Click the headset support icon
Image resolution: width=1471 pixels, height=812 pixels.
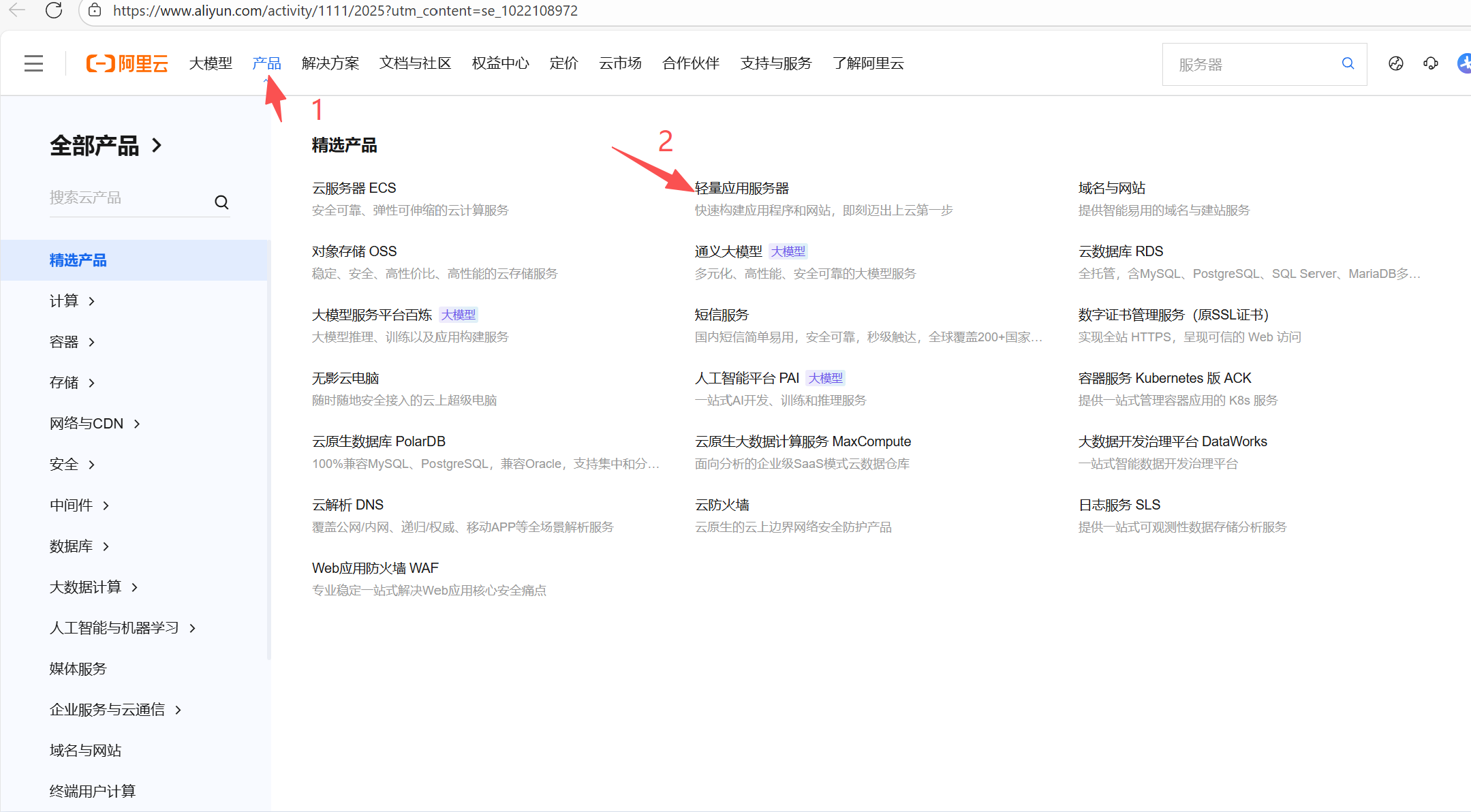tap(1430, 63)
